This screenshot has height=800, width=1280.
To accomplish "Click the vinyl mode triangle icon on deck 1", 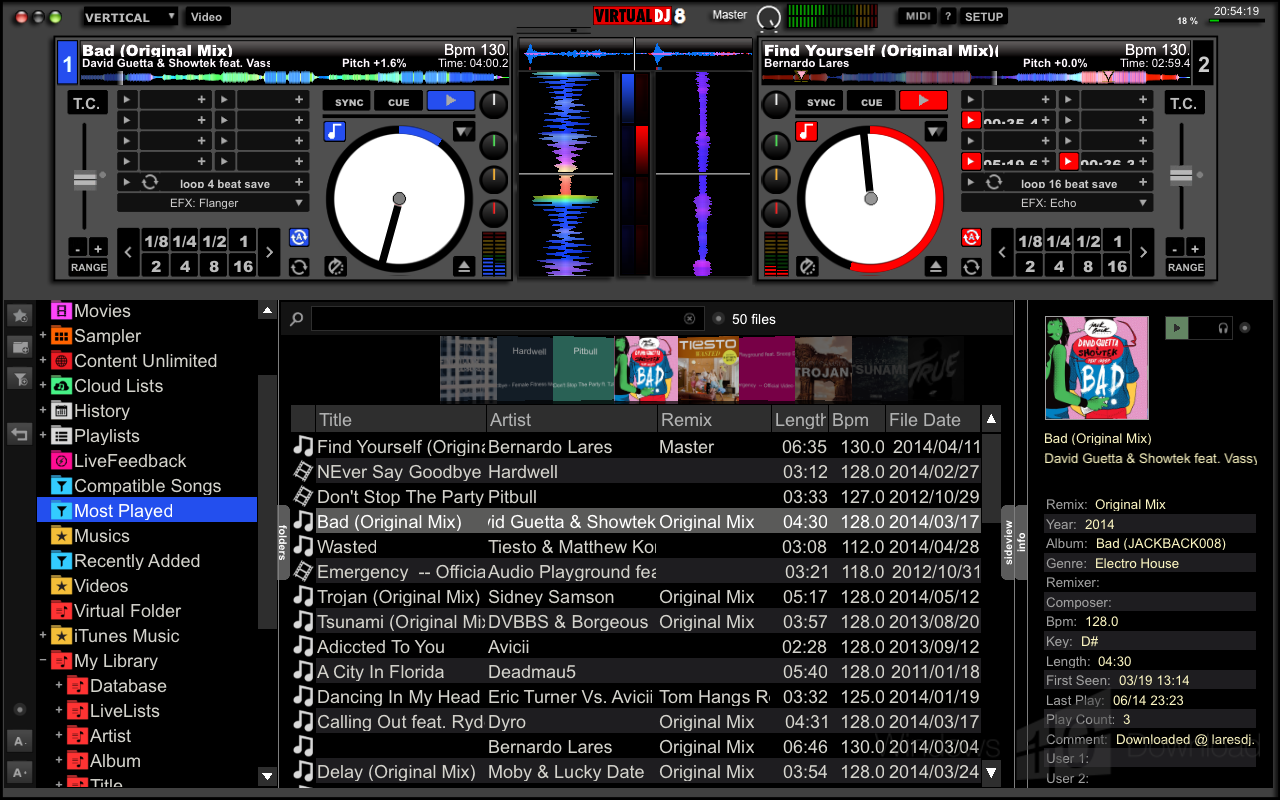I will click(463, 131).
